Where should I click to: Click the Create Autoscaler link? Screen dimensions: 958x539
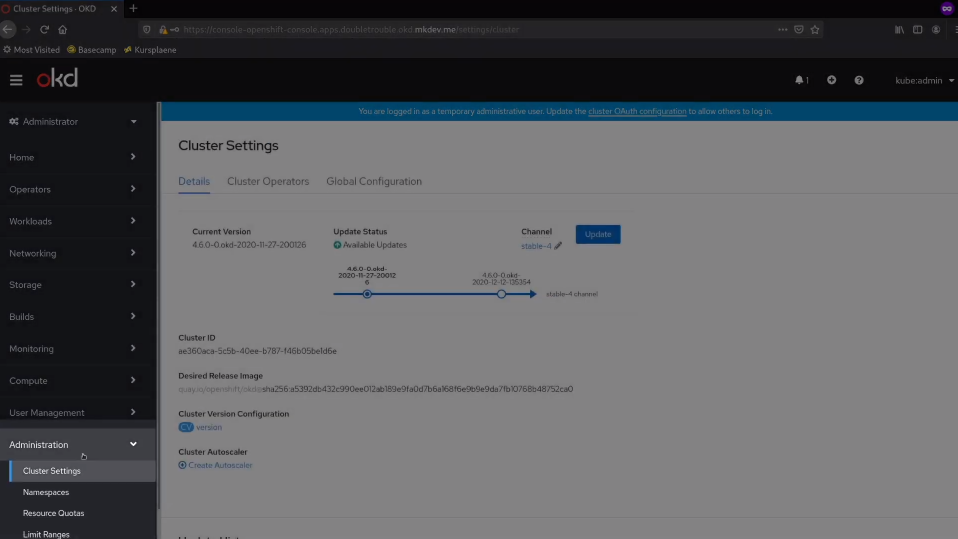[x=220, y=465]
